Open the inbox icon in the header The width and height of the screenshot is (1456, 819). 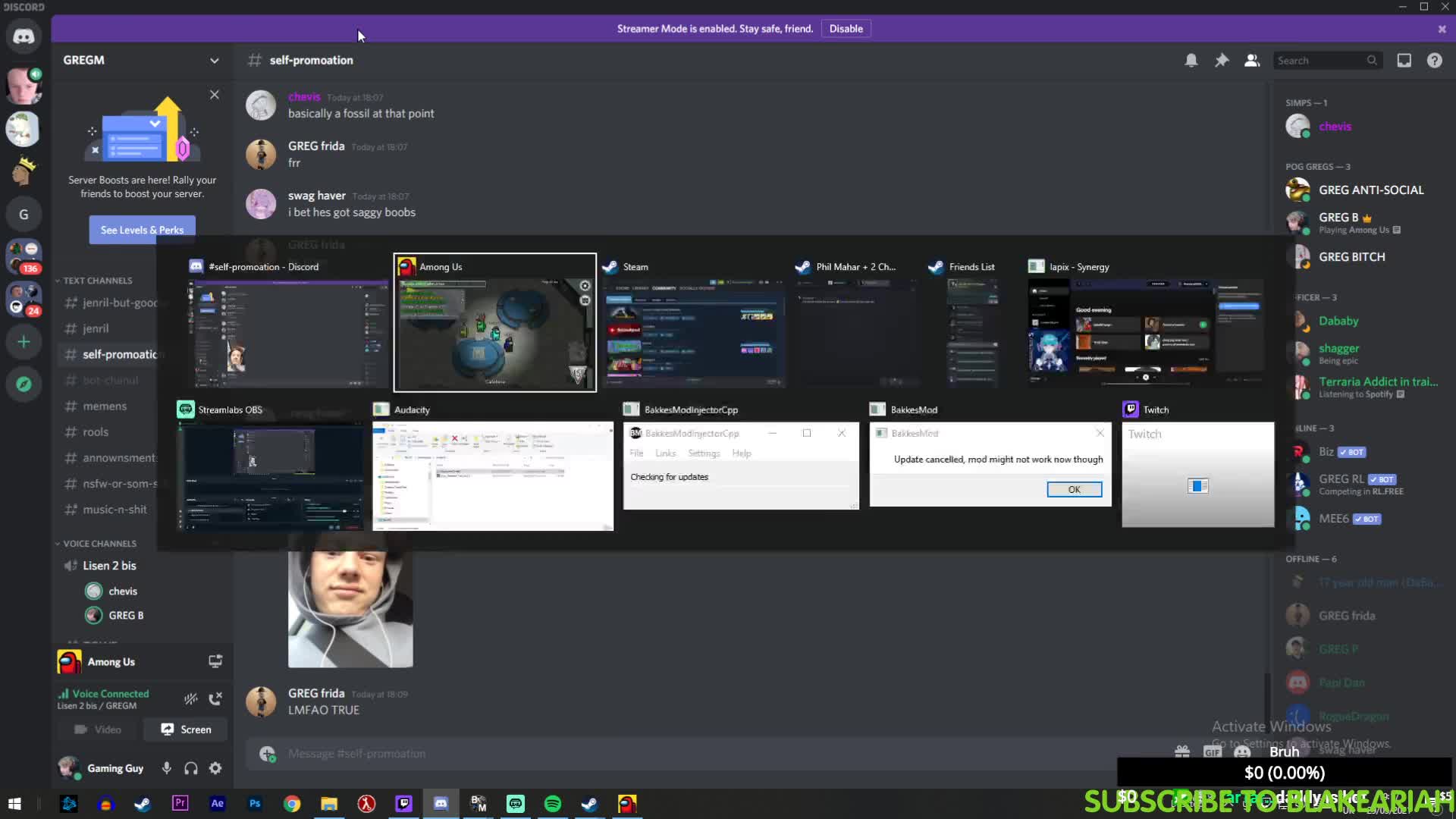tap(1404, 61)
